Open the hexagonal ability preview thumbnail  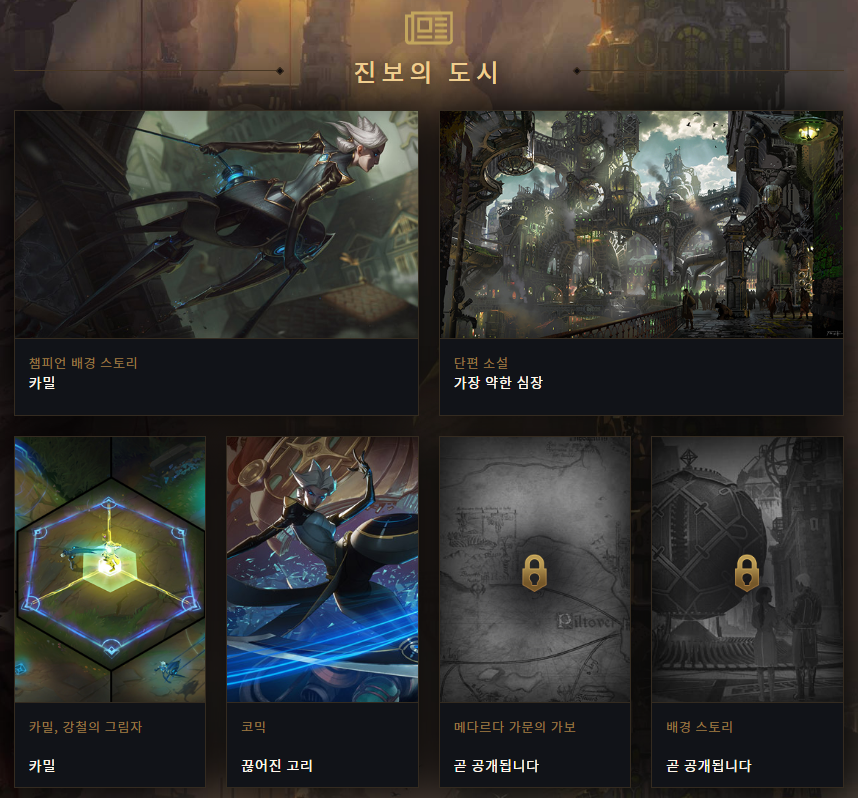click(x=110, y=569)
